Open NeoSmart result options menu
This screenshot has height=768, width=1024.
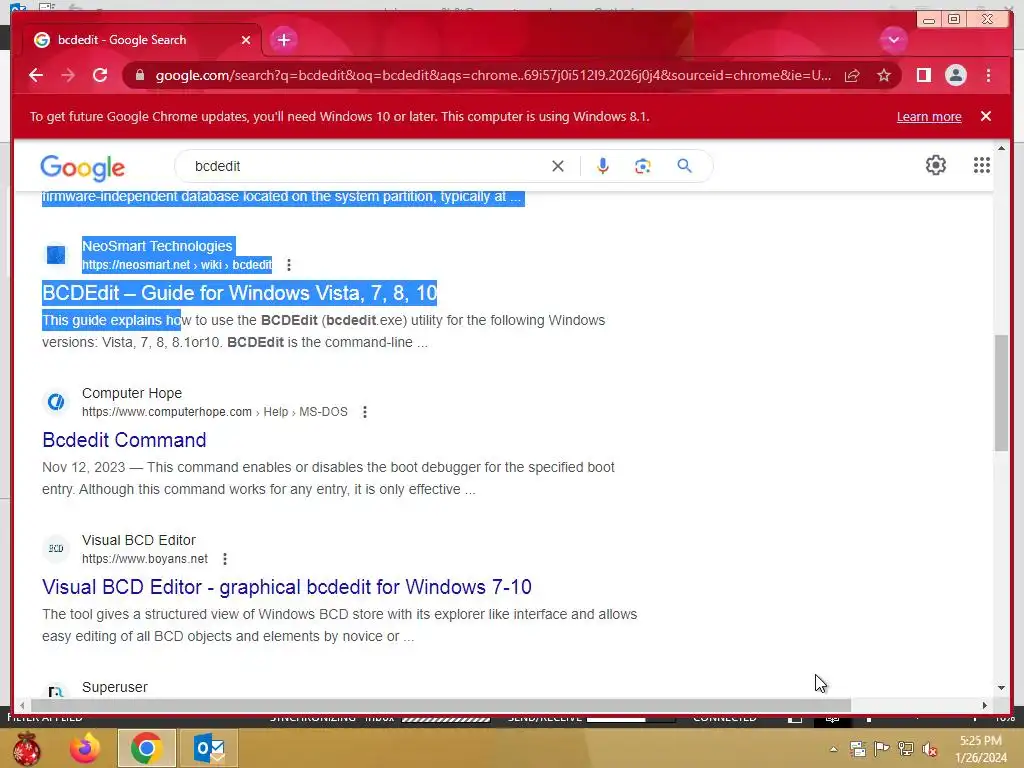pos(289,264)
